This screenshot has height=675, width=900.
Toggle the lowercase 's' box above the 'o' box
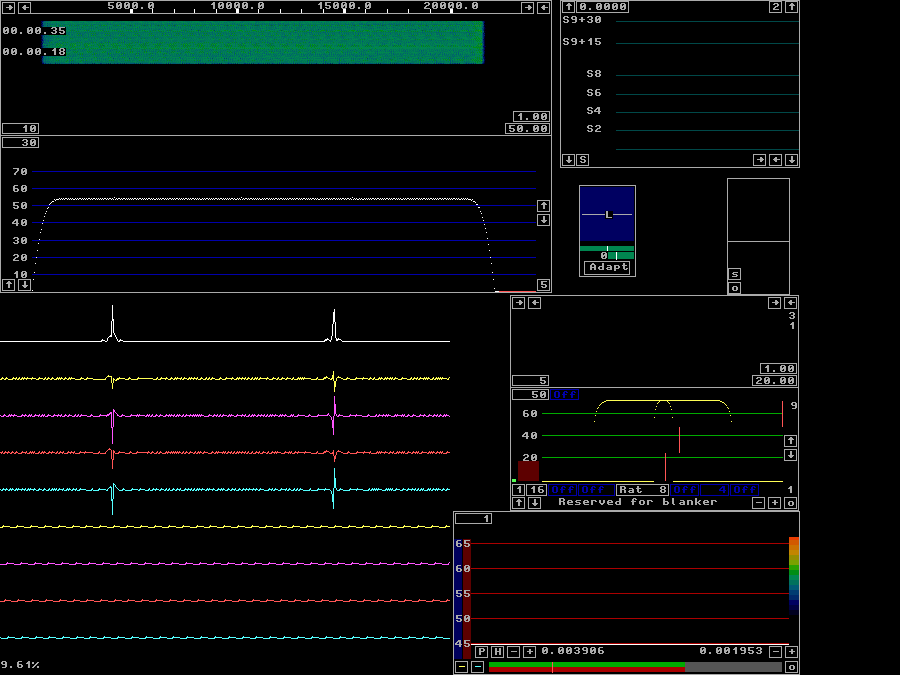[734, 274]
